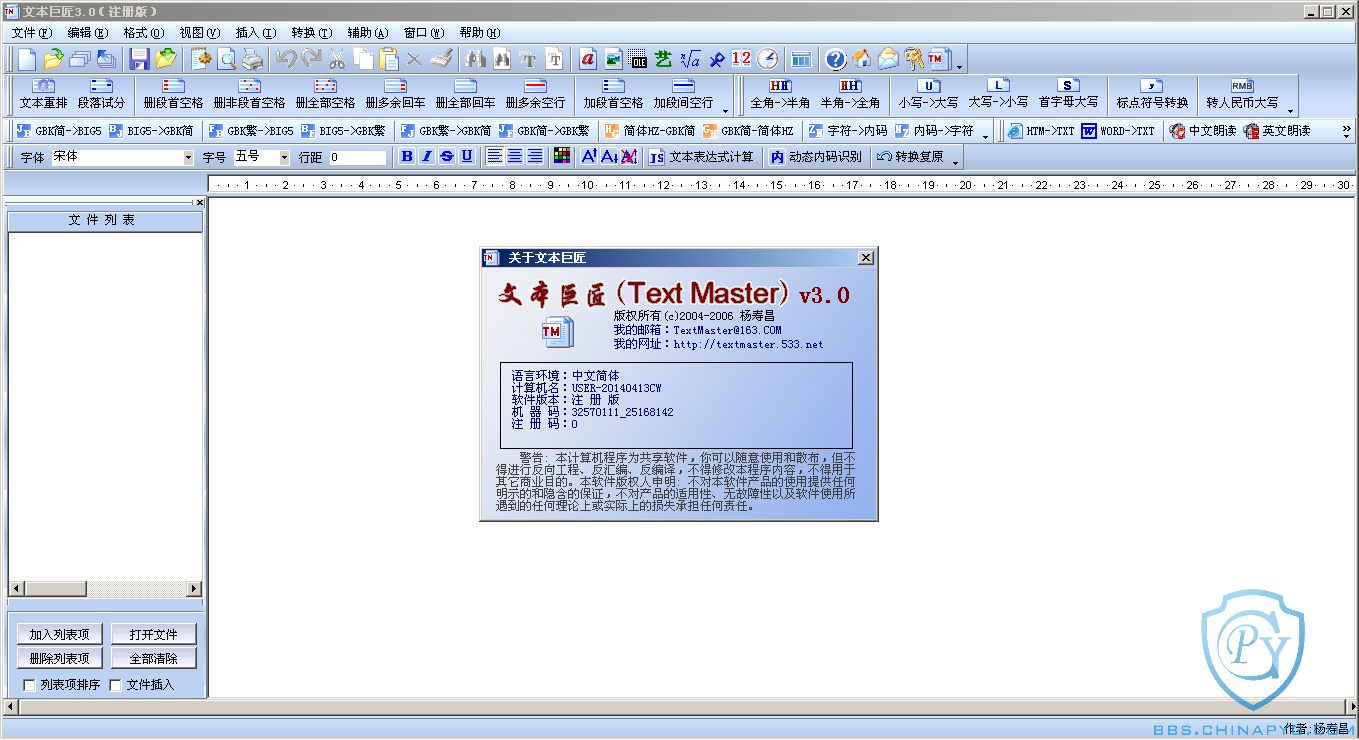
Task: Click 转人民币大写 RMB button
Action: click(x=1242, y=95)
